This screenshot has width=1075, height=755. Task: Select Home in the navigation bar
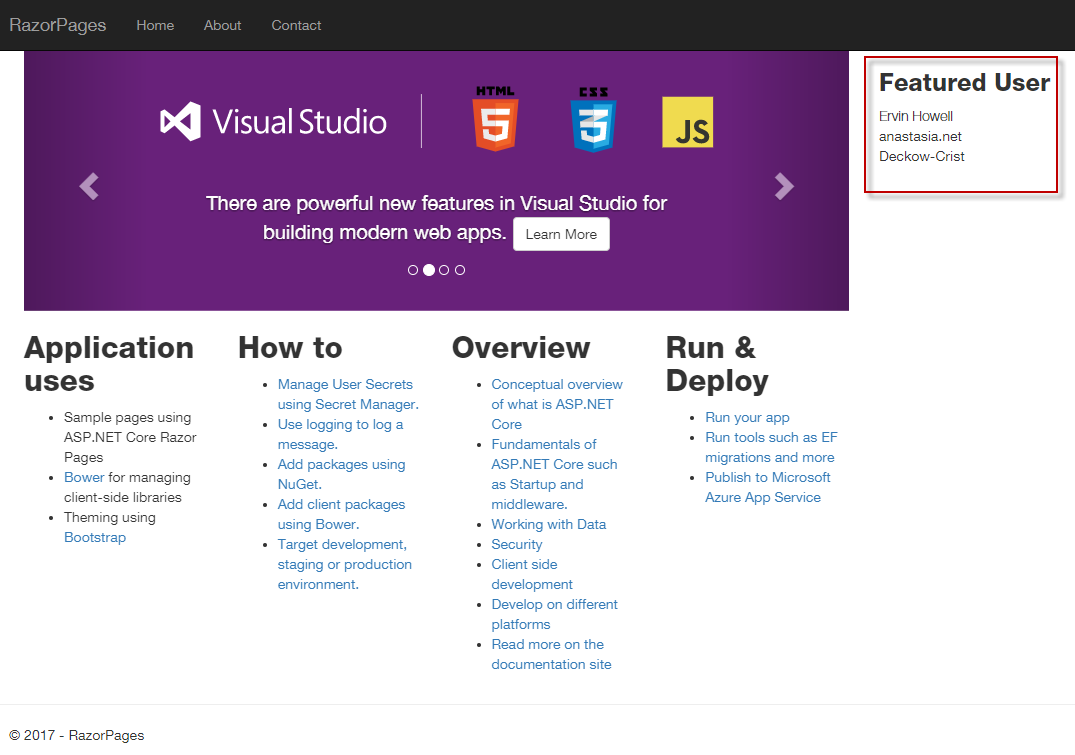155,25
